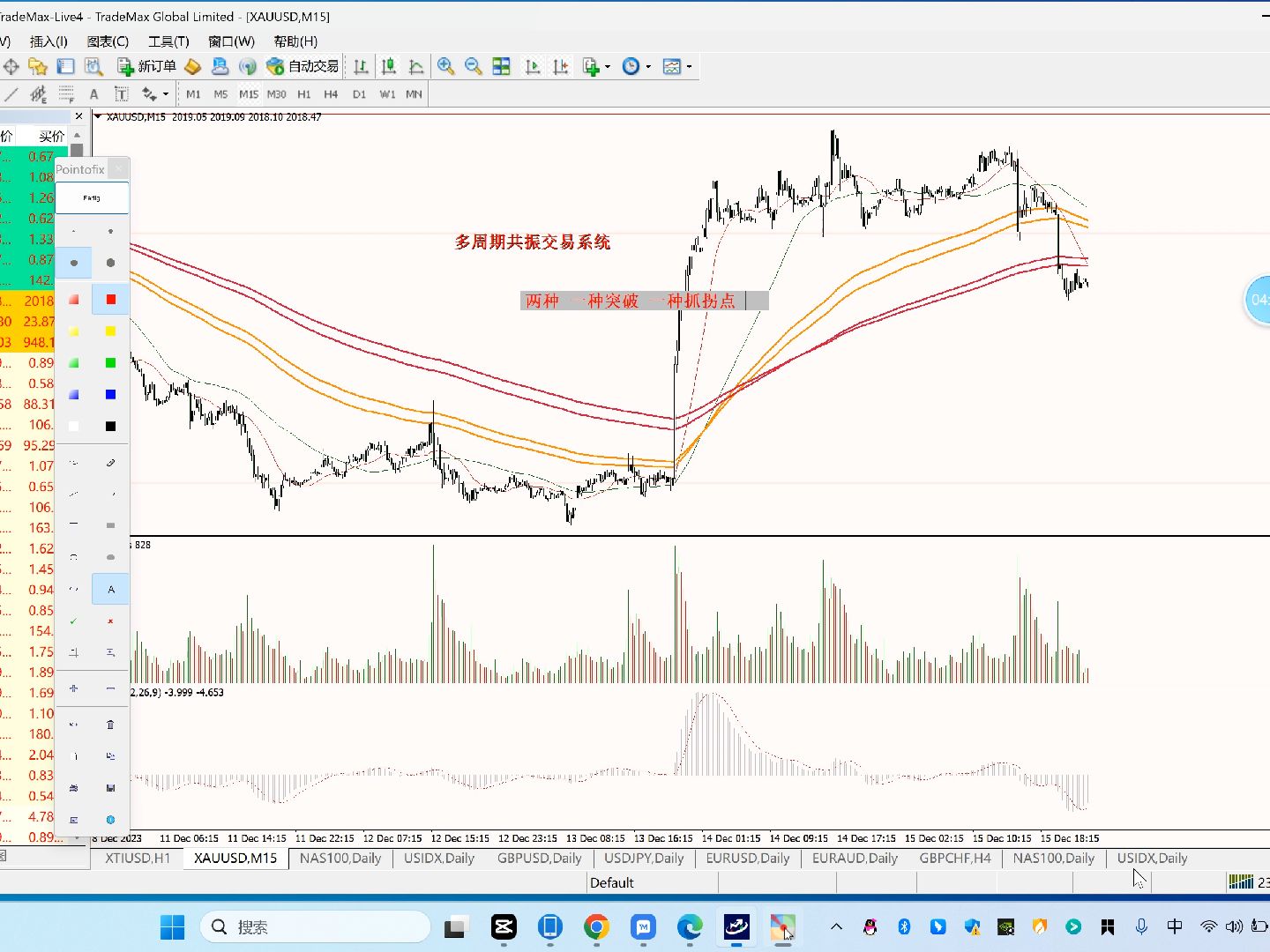This screenshot has width=1270, height=952.
Task: Toggle the M15 timeframe
Action: (249, 94)
